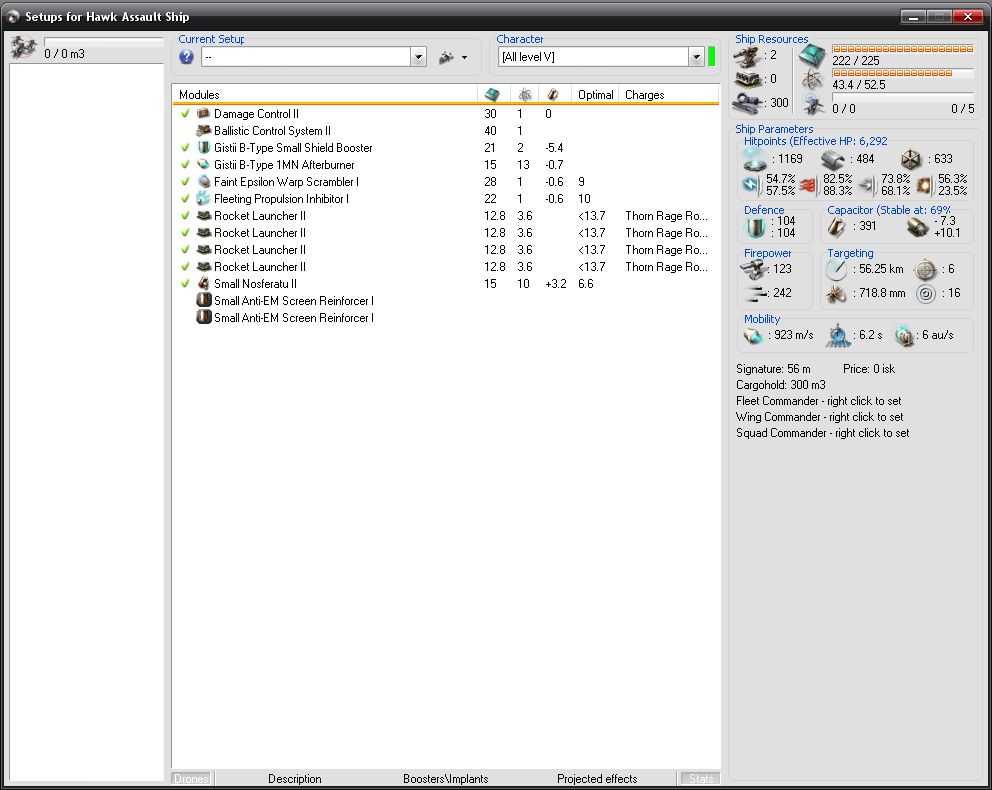Click the armor hitpoints icon beside 484
This screenshot has width=992, height=790.
(x=833, y=159)
